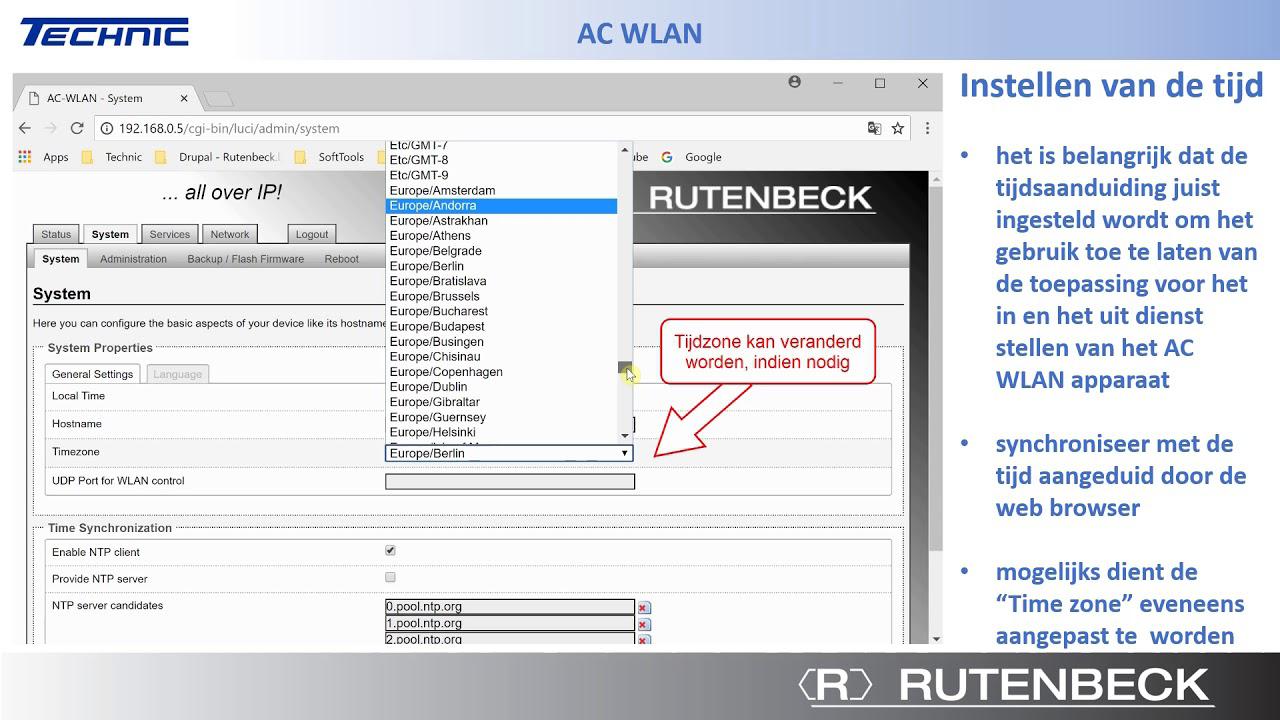Open the Technic bookmark folder
1280x720 pixels.
click(x=112, y=157)
